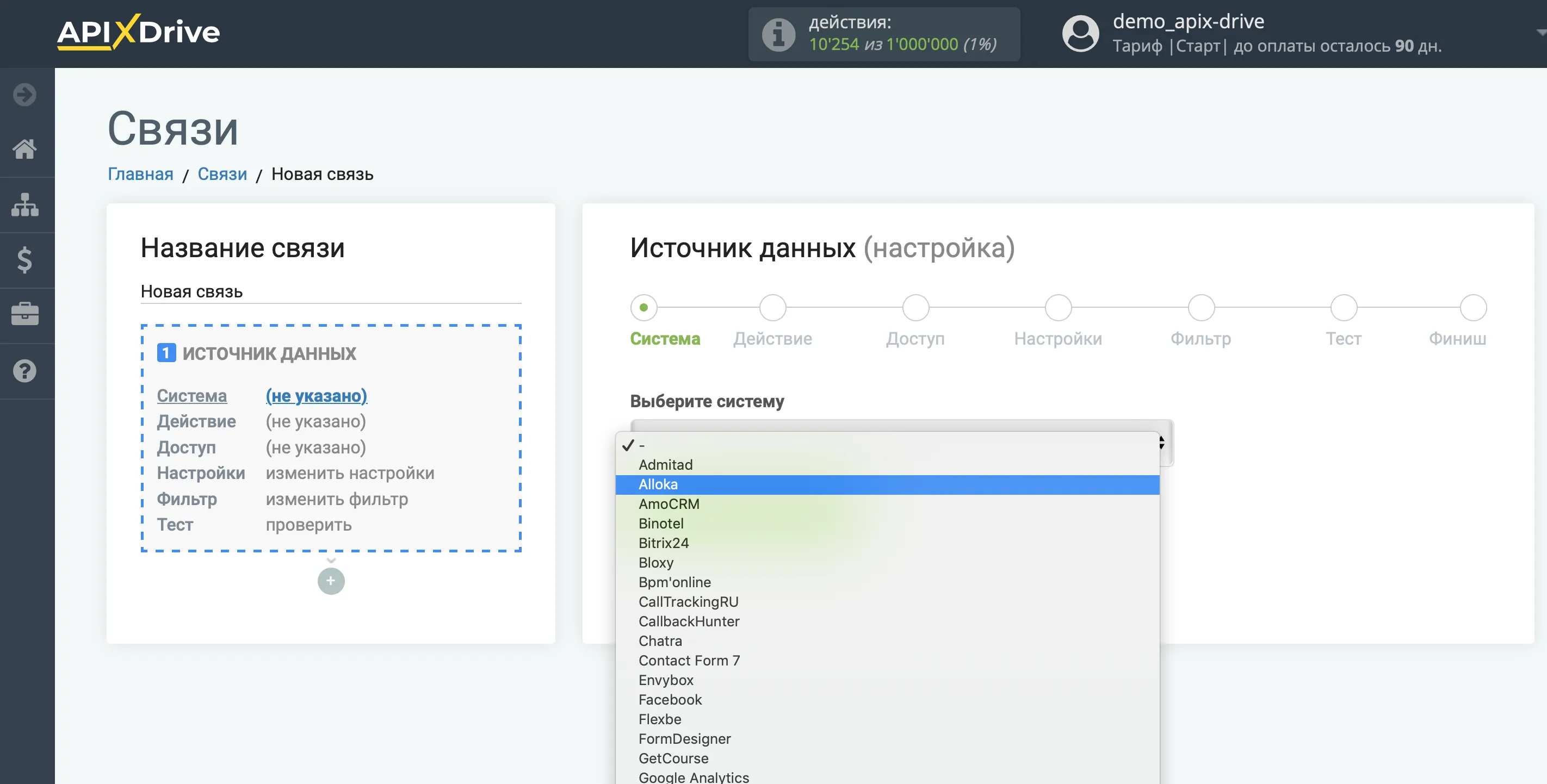1547x784 pixels.
Task: Expand sidebar with the arrow icon
Action: (x=24, y=94)
